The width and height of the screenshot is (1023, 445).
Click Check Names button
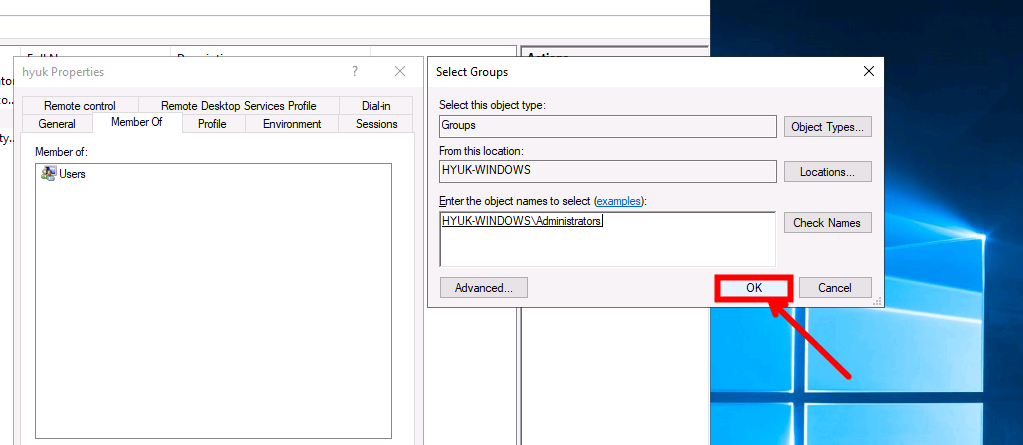tap(827, 222)
